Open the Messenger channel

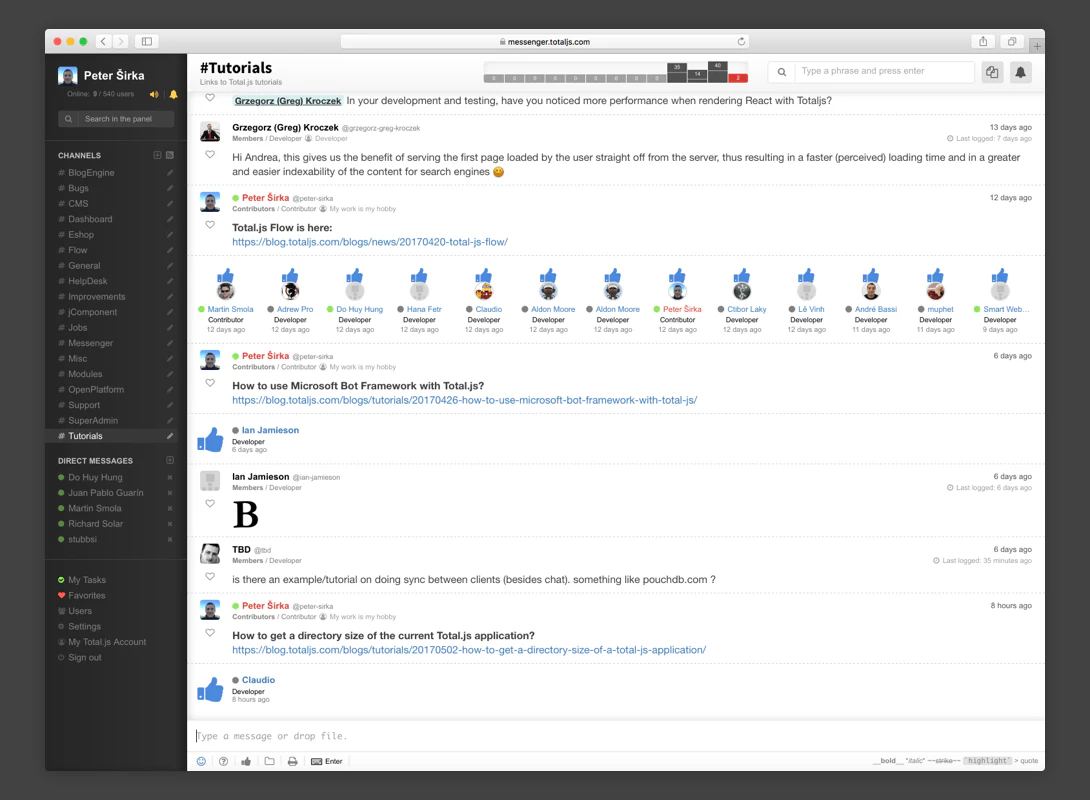90,343
